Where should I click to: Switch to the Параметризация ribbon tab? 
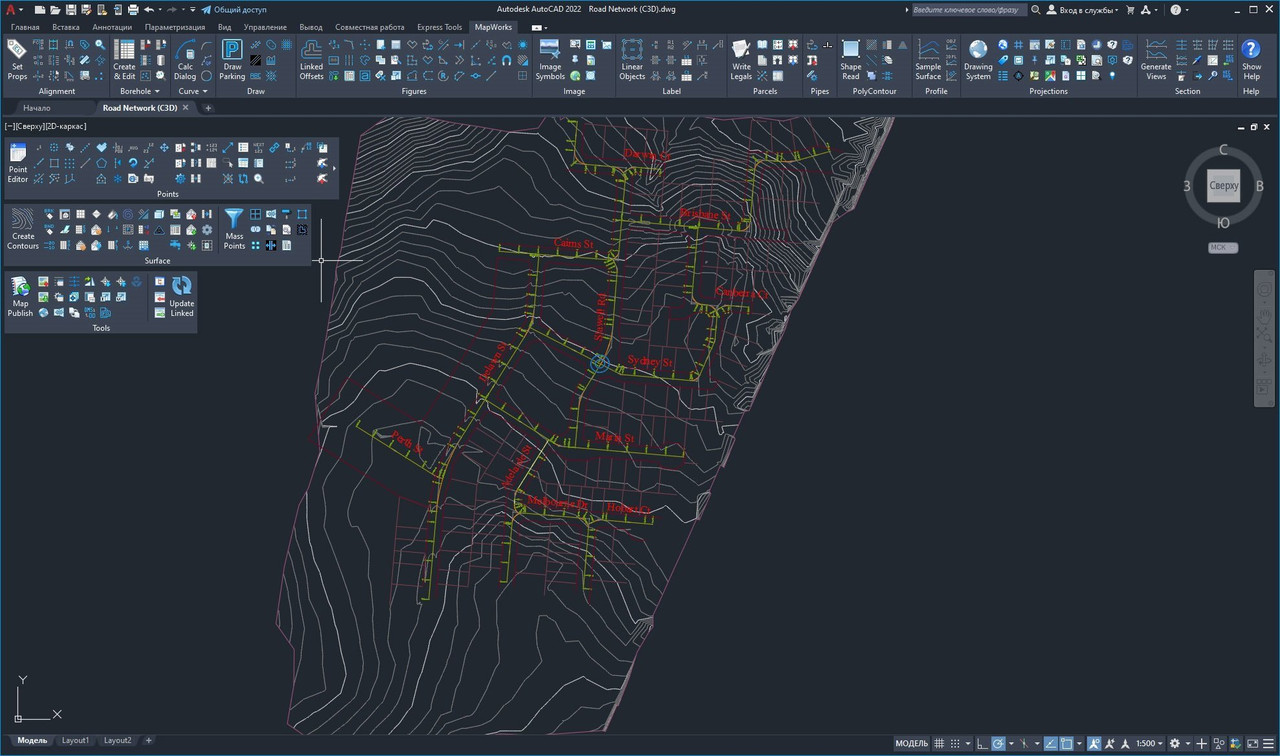pyautogui.click(x=175, y=27)
